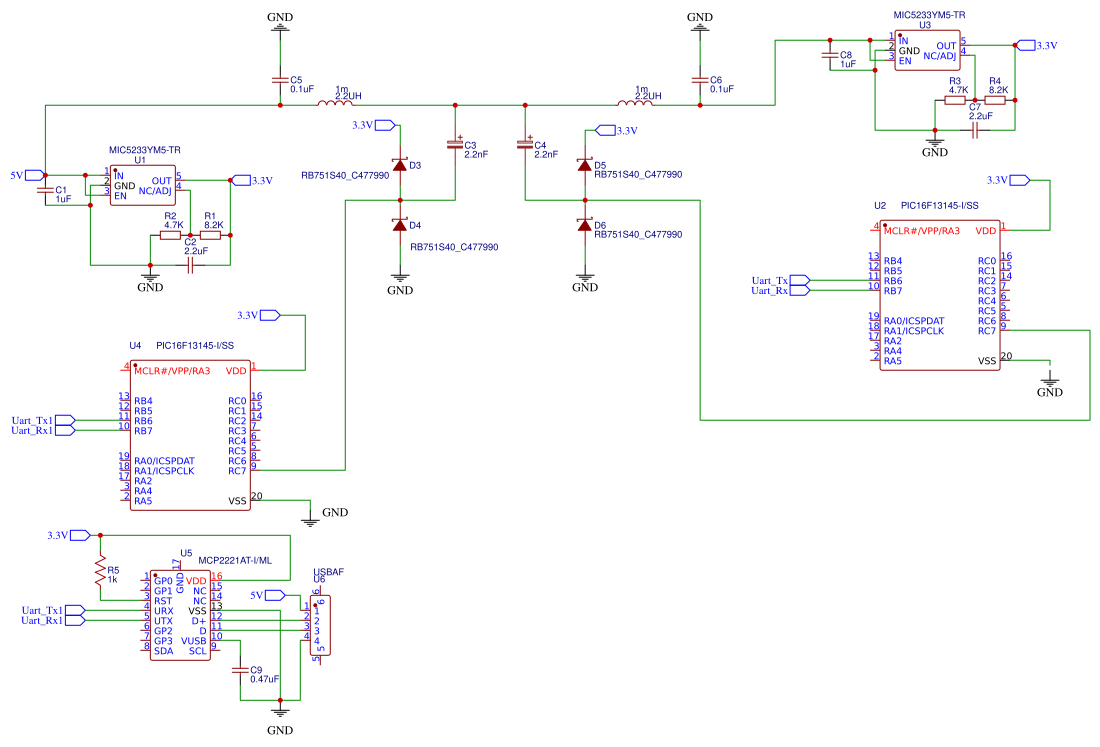
Task: Select the 3.3V flag feeding U2 VDD
Action: (x=1019, y=180)
